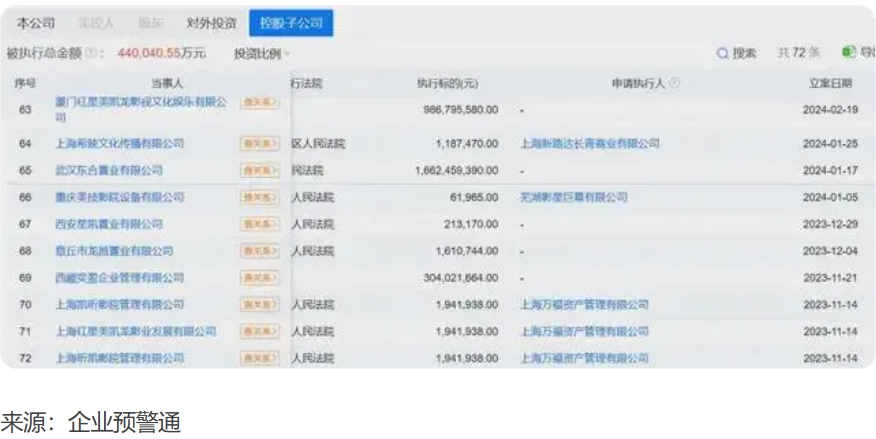Viewport: 876px width, 439px height.
Task: Click 区人民法院 cell in row 64
Action: [318, 144]
